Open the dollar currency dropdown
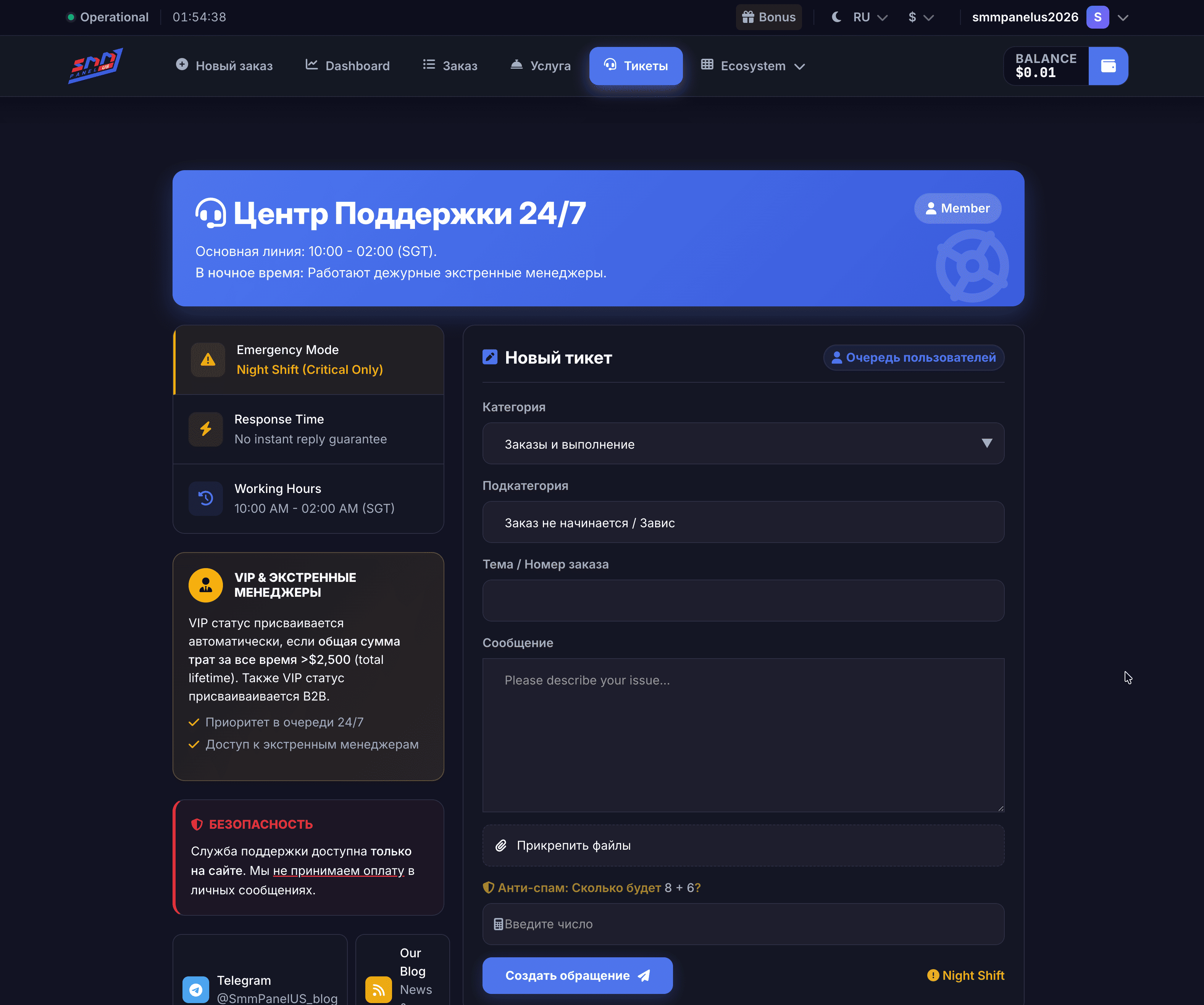Image resolution: width=1204 pixels, height=1005 pixels. [x=920, y=17]
